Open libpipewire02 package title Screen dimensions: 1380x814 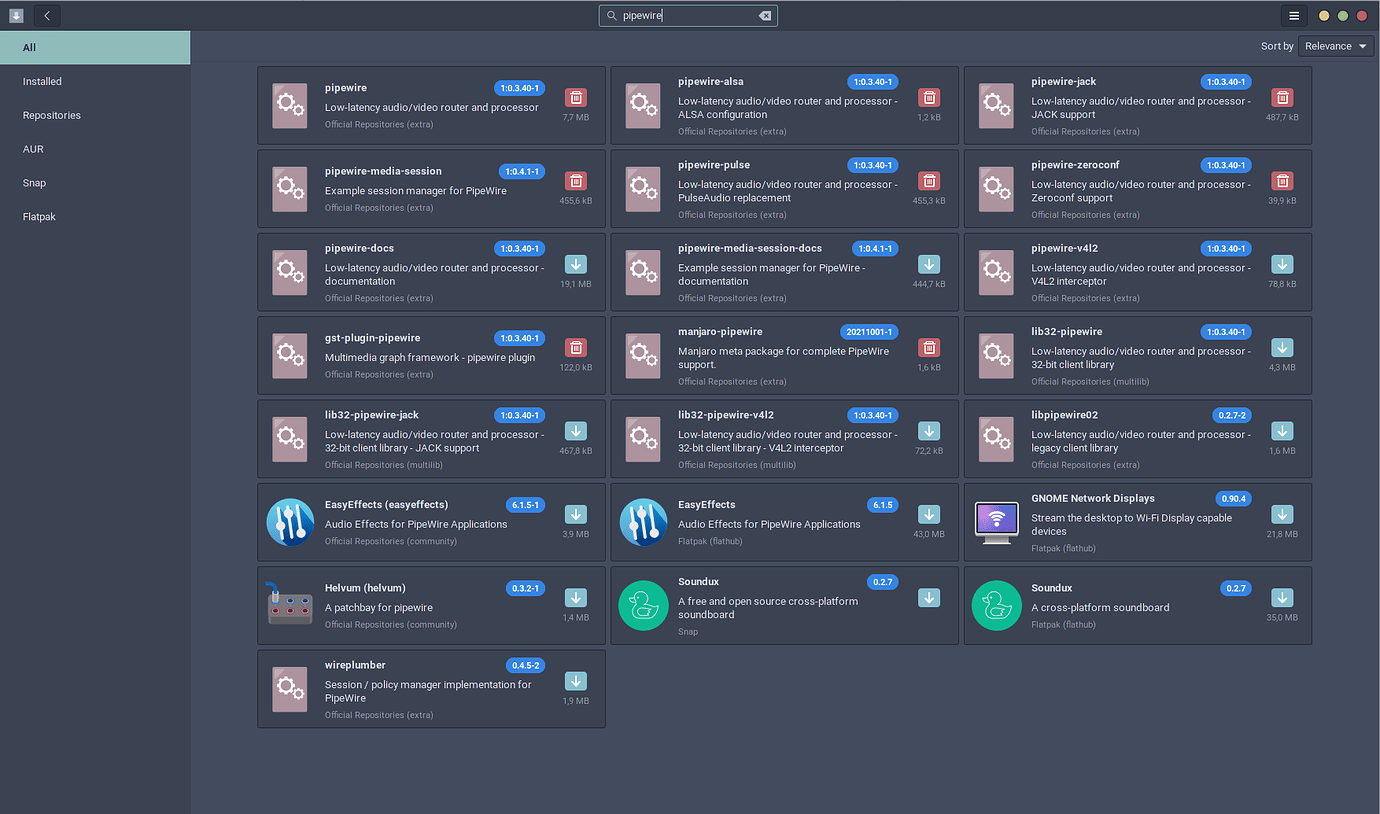(x=1065, y=415)
